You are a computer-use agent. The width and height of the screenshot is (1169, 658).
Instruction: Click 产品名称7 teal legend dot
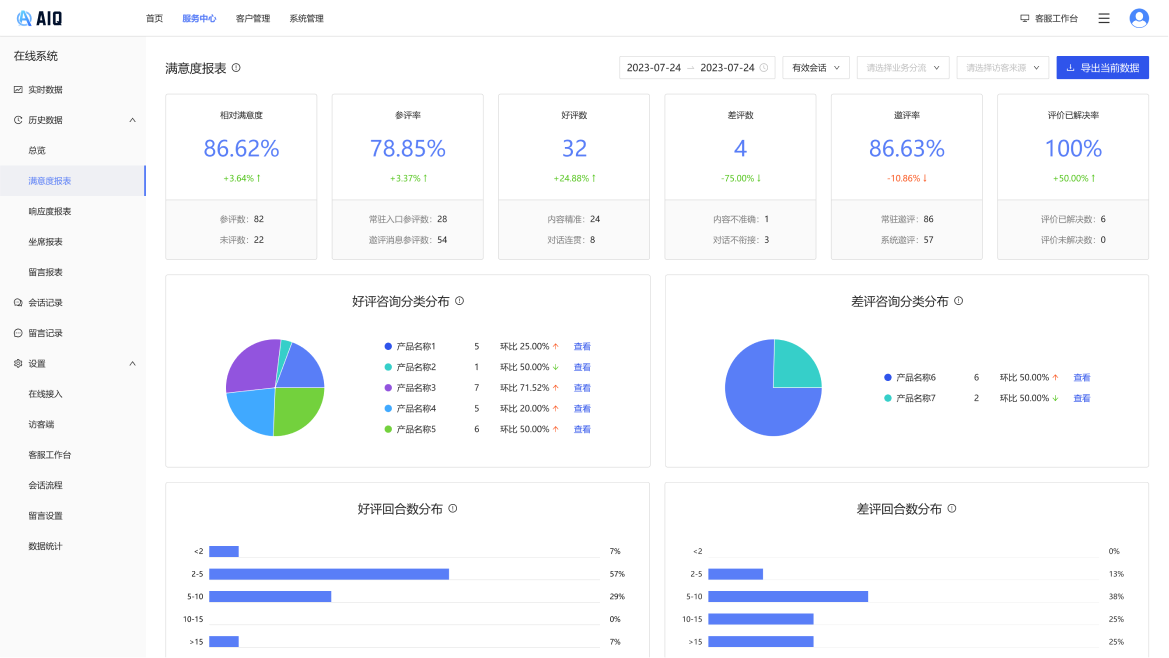point(887,399)
